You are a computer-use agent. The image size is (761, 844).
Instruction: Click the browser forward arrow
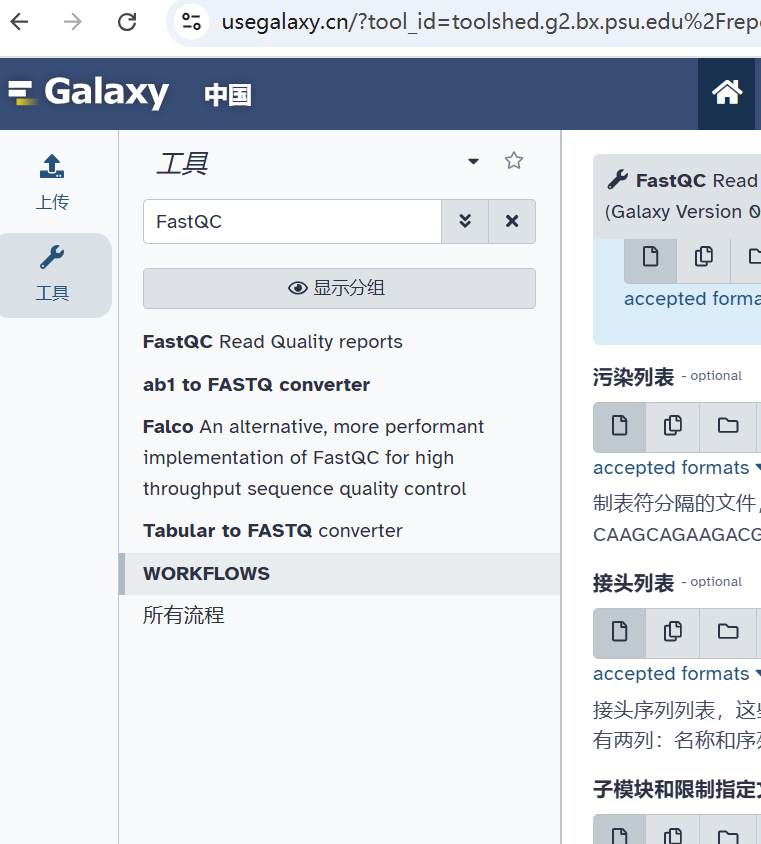(73, 22)
